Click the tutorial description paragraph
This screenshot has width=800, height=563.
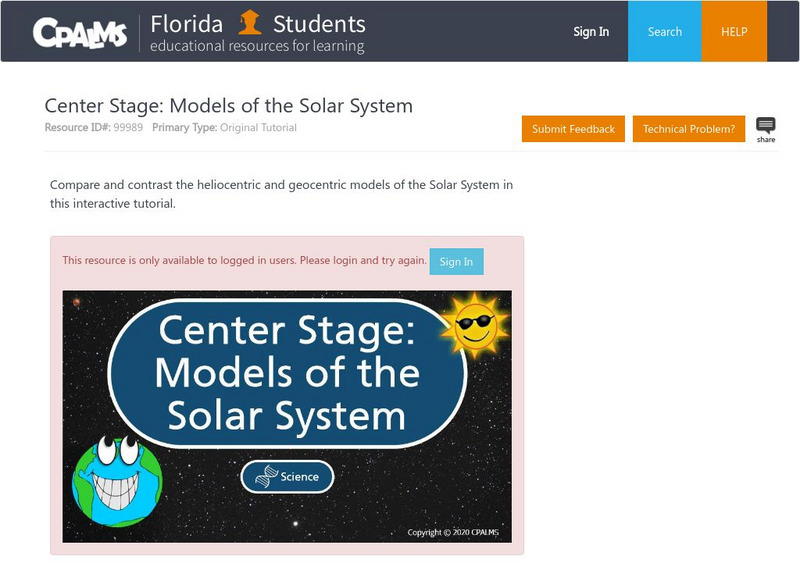tap(281, 194)
